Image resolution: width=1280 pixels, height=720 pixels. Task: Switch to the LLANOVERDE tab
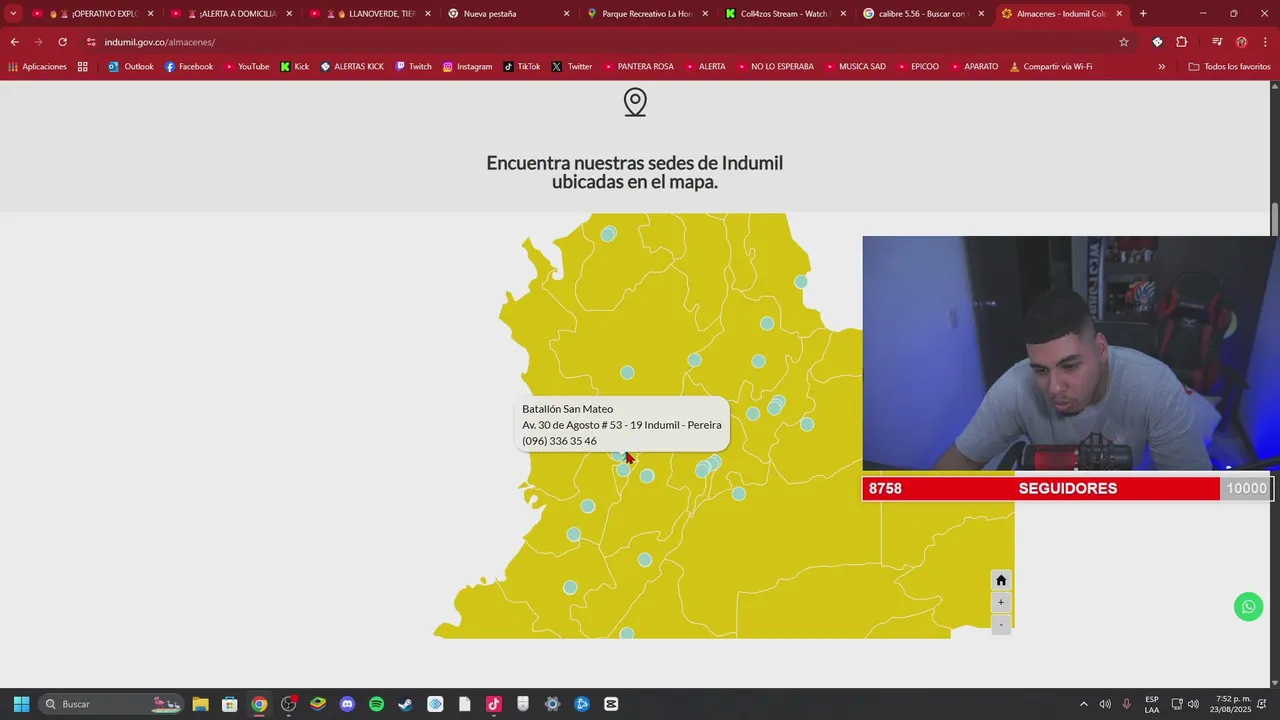point(372,14)
